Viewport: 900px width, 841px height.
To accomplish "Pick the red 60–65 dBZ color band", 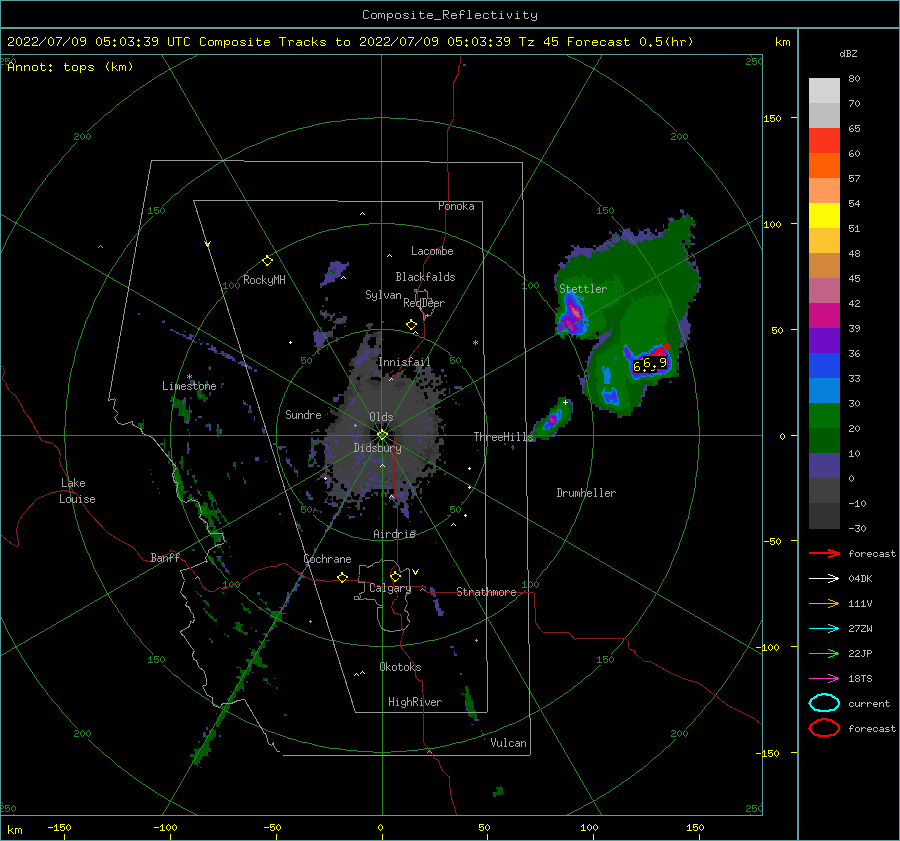I will click(824, 141).
